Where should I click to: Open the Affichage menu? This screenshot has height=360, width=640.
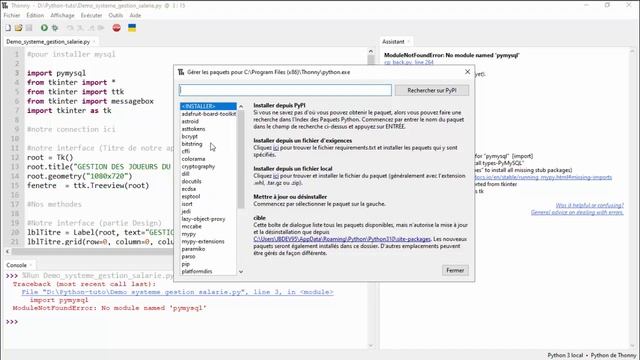click(x=62, y=16)
